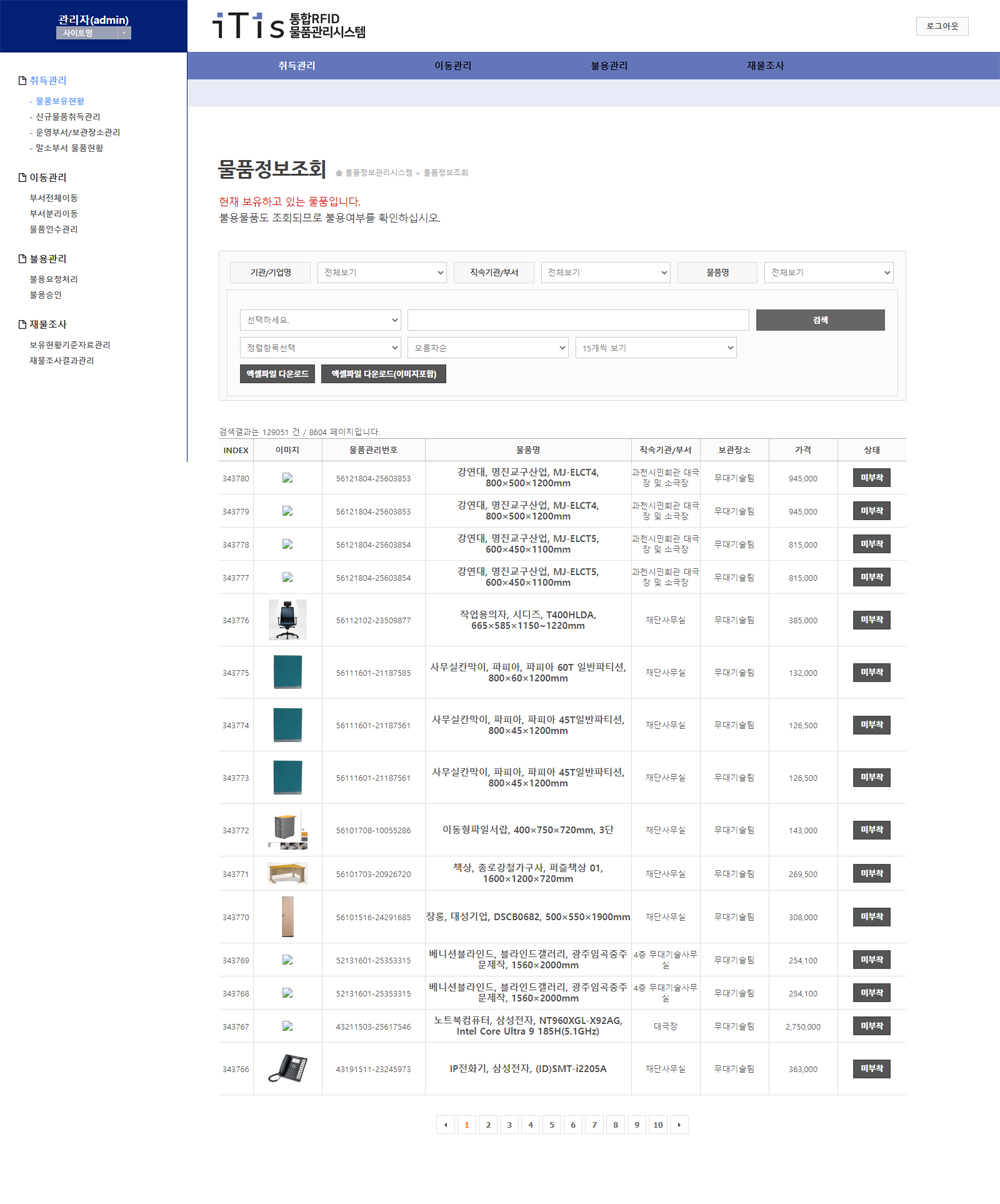Click 엑셀파일 다운로드 button
The image size is (1000, 1204).
pos(277,373)
